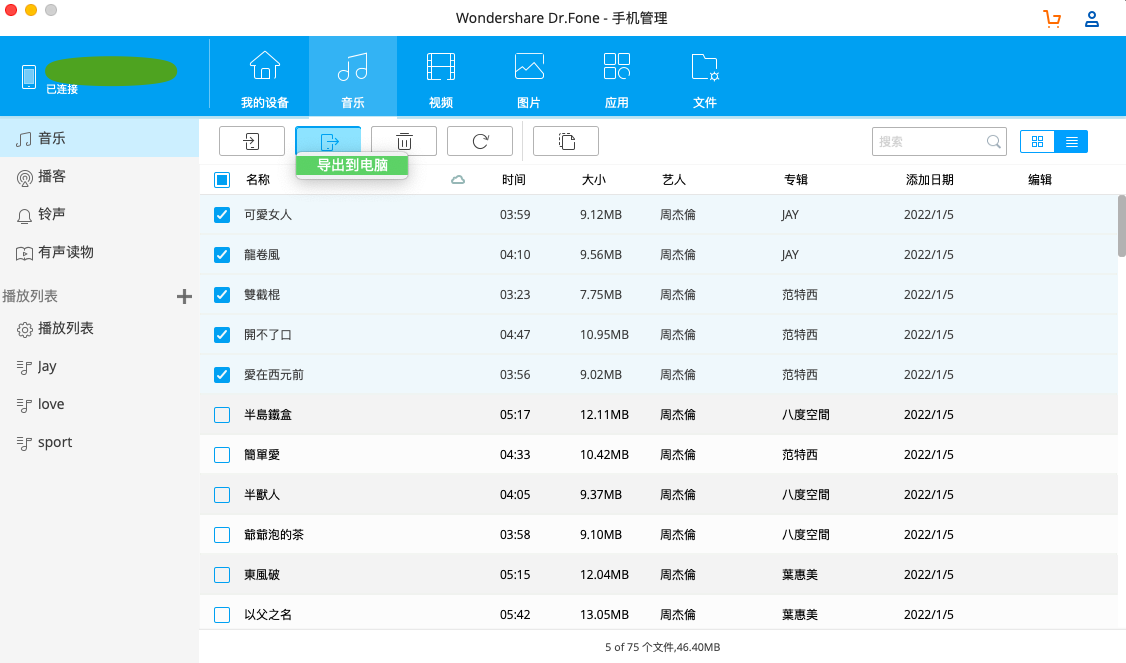Choose 导出到电脑 from the popup
Viewport: 1126px width, 663px height.
point(352,165)
